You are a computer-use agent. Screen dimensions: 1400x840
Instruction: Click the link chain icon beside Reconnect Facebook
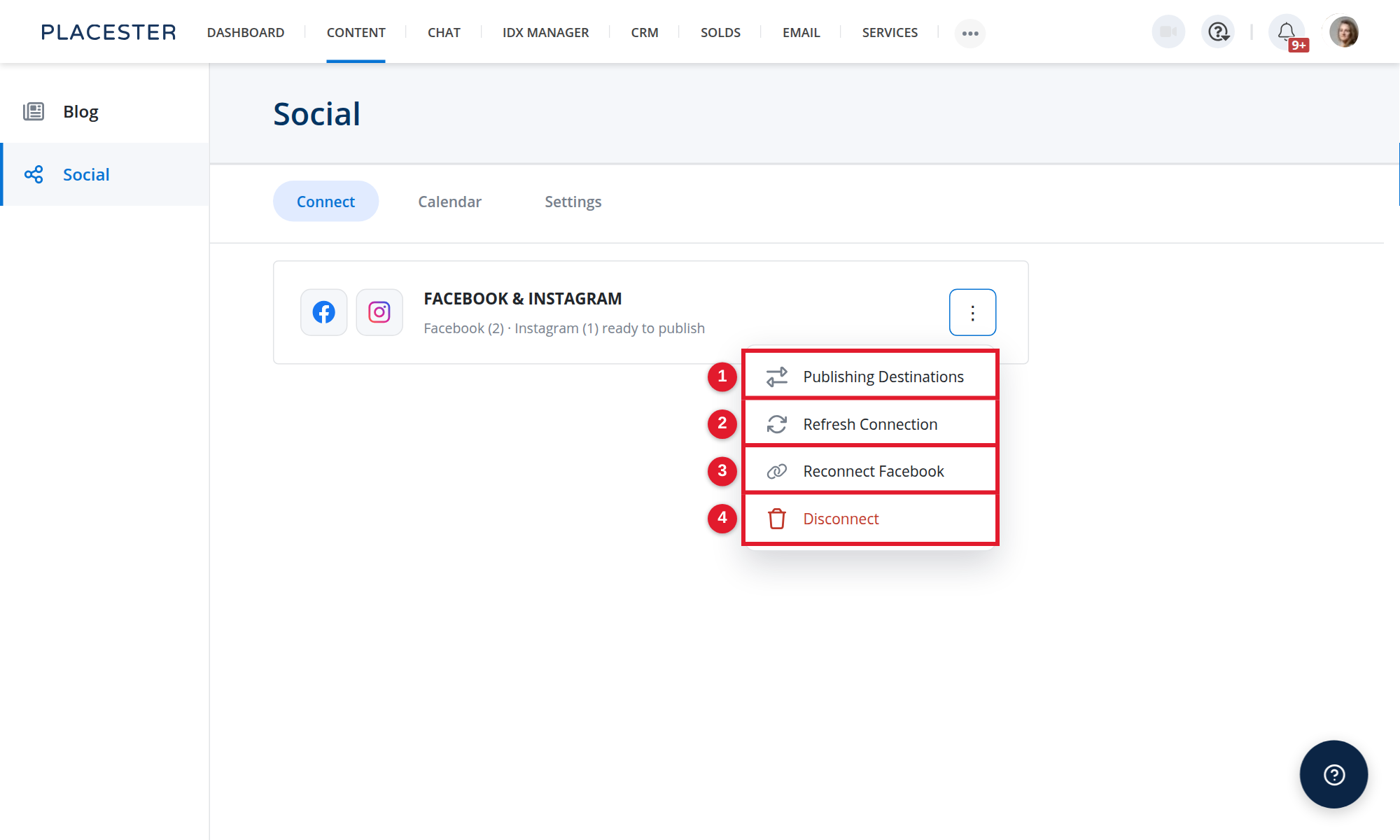point(777,472)
